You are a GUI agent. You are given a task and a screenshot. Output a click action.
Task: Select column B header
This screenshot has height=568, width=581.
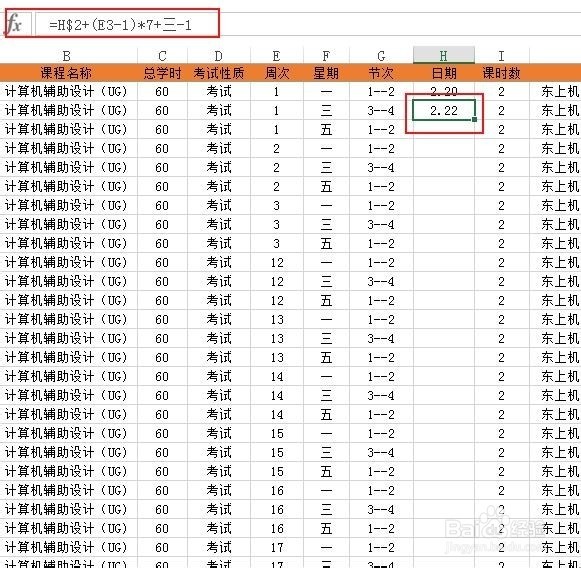coord(67,56)
